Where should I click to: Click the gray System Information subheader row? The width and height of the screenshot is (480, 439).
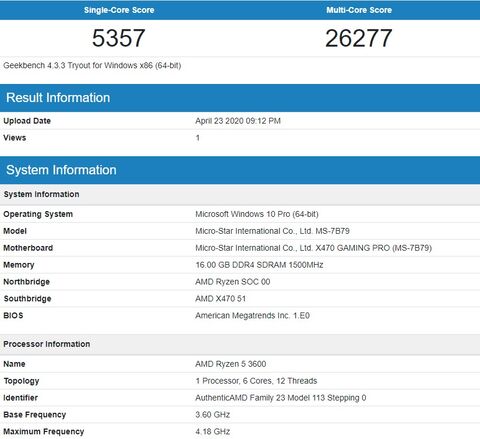click(240, 194)
